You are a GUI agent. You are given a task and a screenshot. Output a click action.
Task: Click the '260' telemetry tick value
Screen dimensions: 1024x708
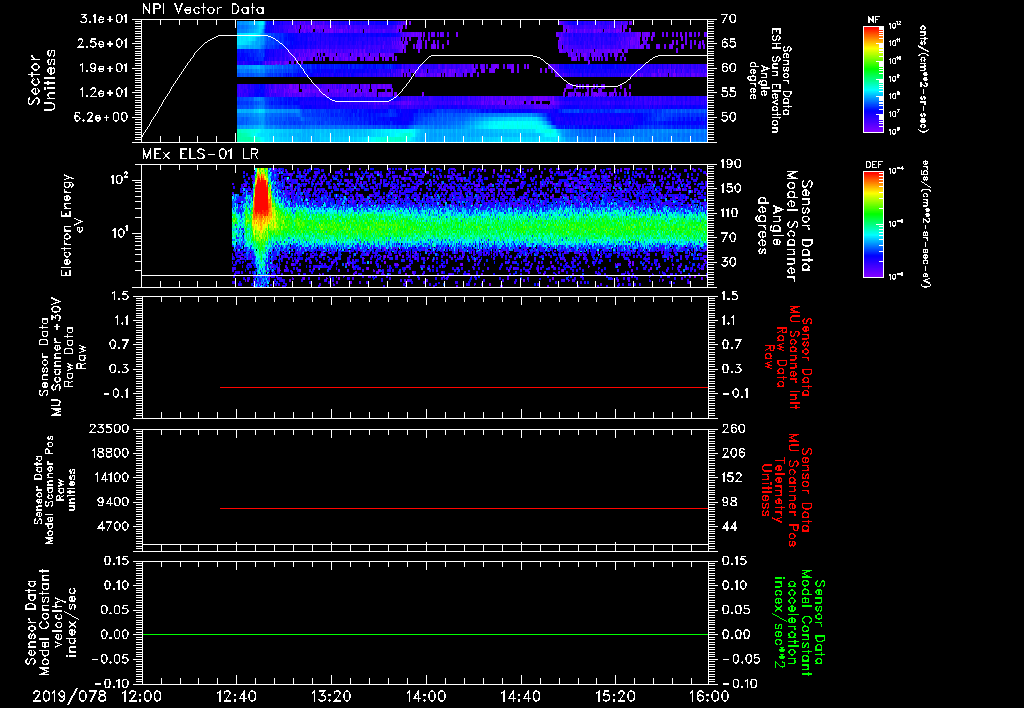point(733,429)
